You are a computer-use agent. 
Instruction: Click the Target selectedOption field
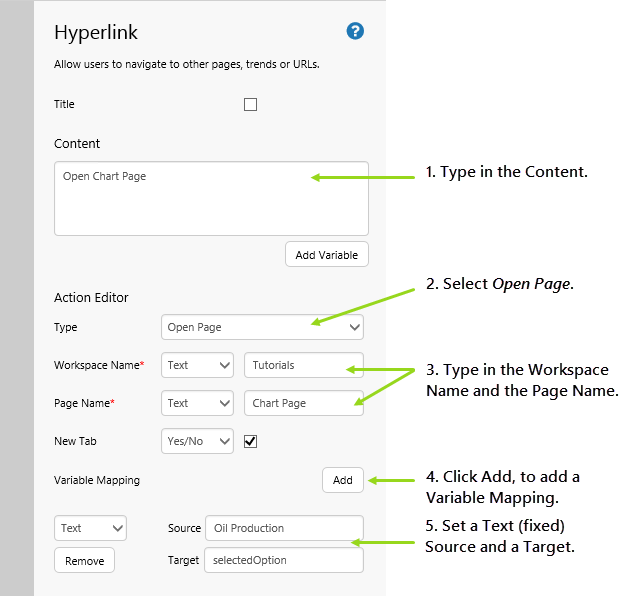[283, 561]
